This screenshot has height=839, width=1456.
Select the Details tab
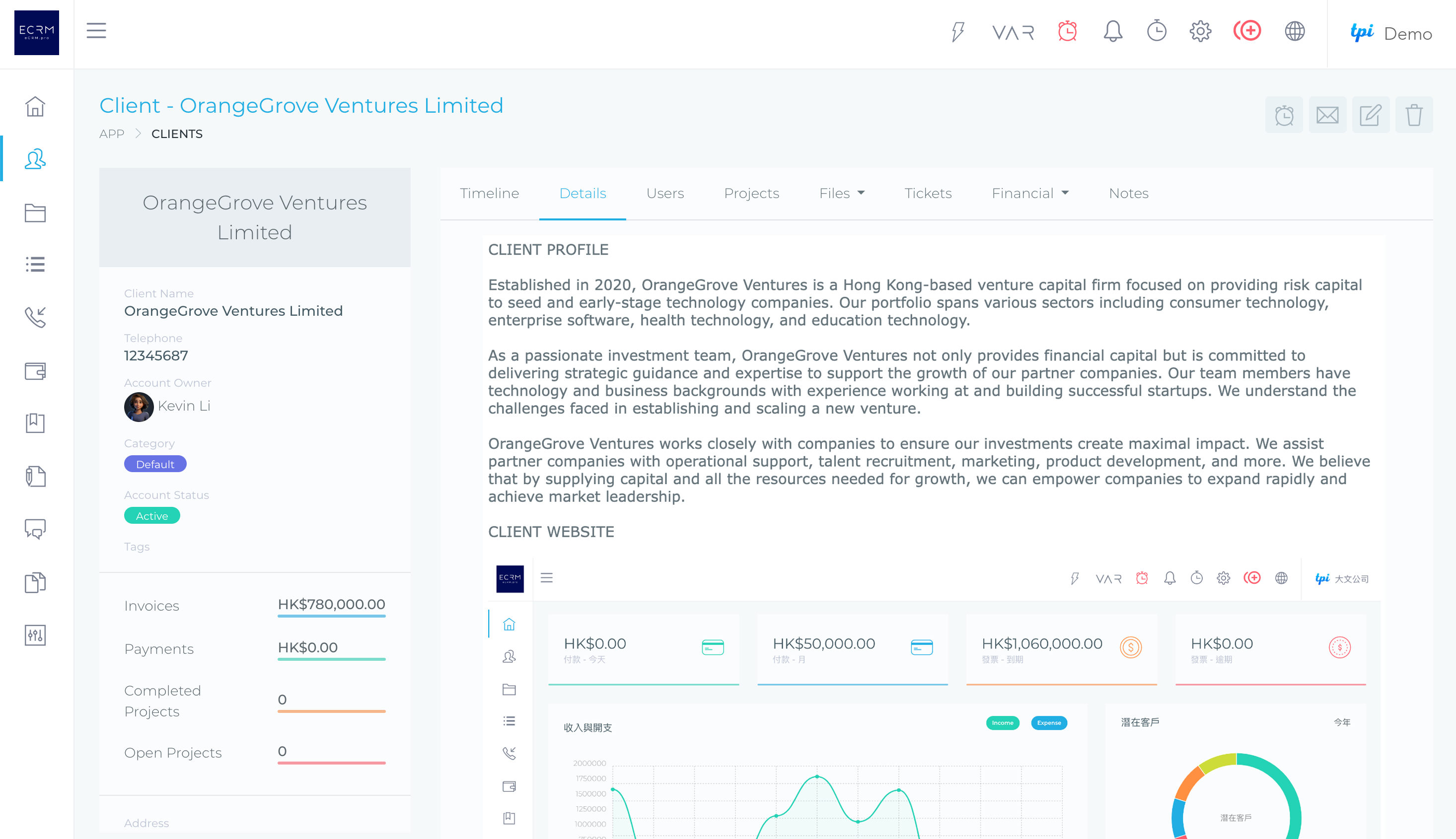pyautogui.click(x=582, y=194)
